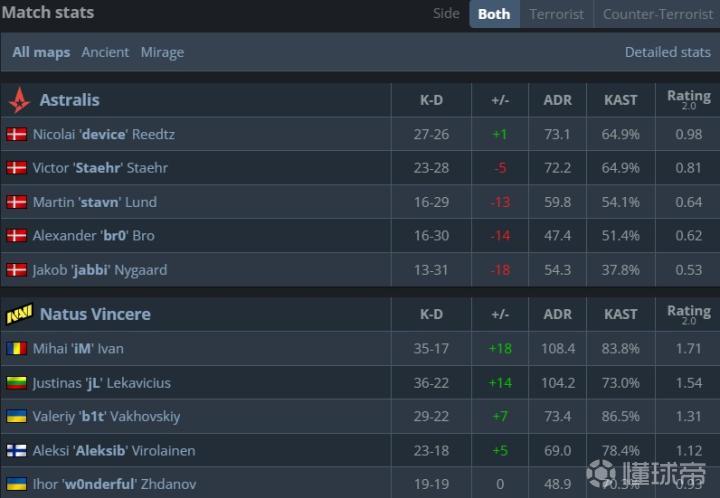Click the Danish flag beside jabbi
This screenshot has height=498, width=720.
click(x=16, y=270)
